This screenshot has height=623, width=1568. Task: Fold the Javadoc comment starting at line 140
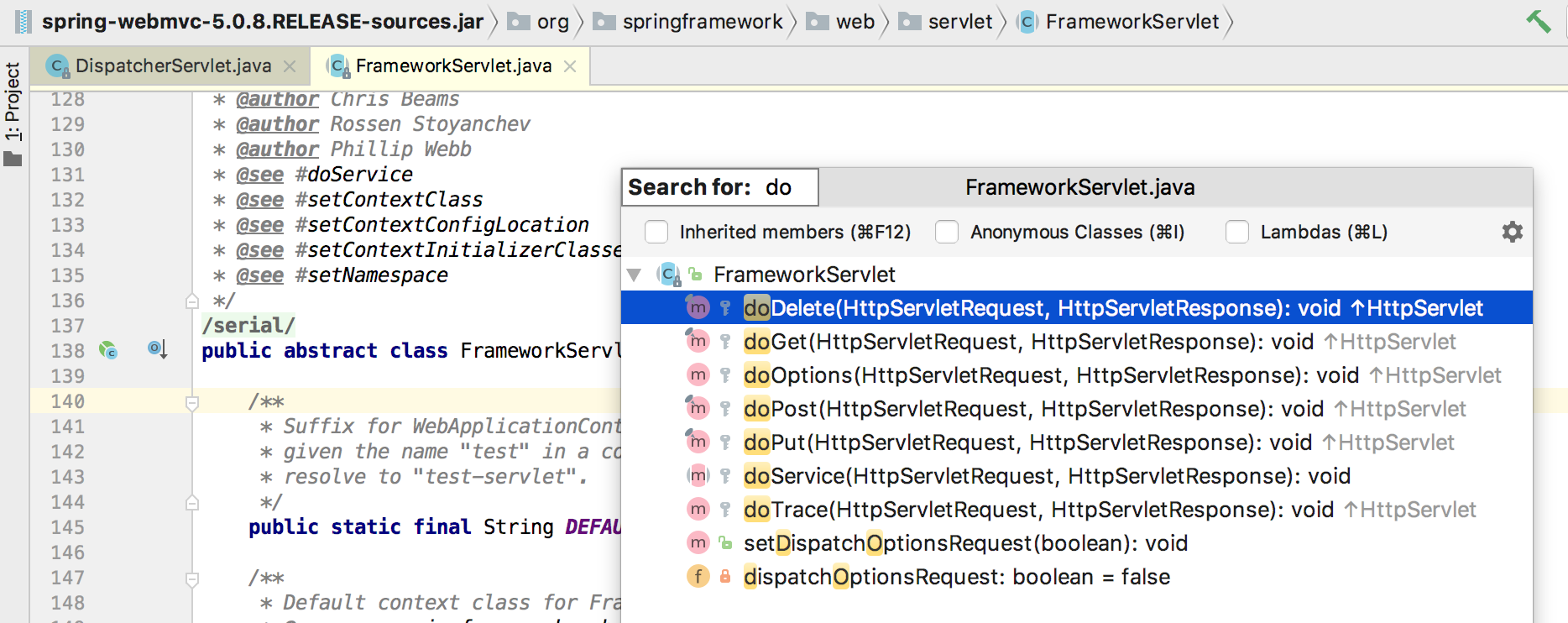(192, 403)
